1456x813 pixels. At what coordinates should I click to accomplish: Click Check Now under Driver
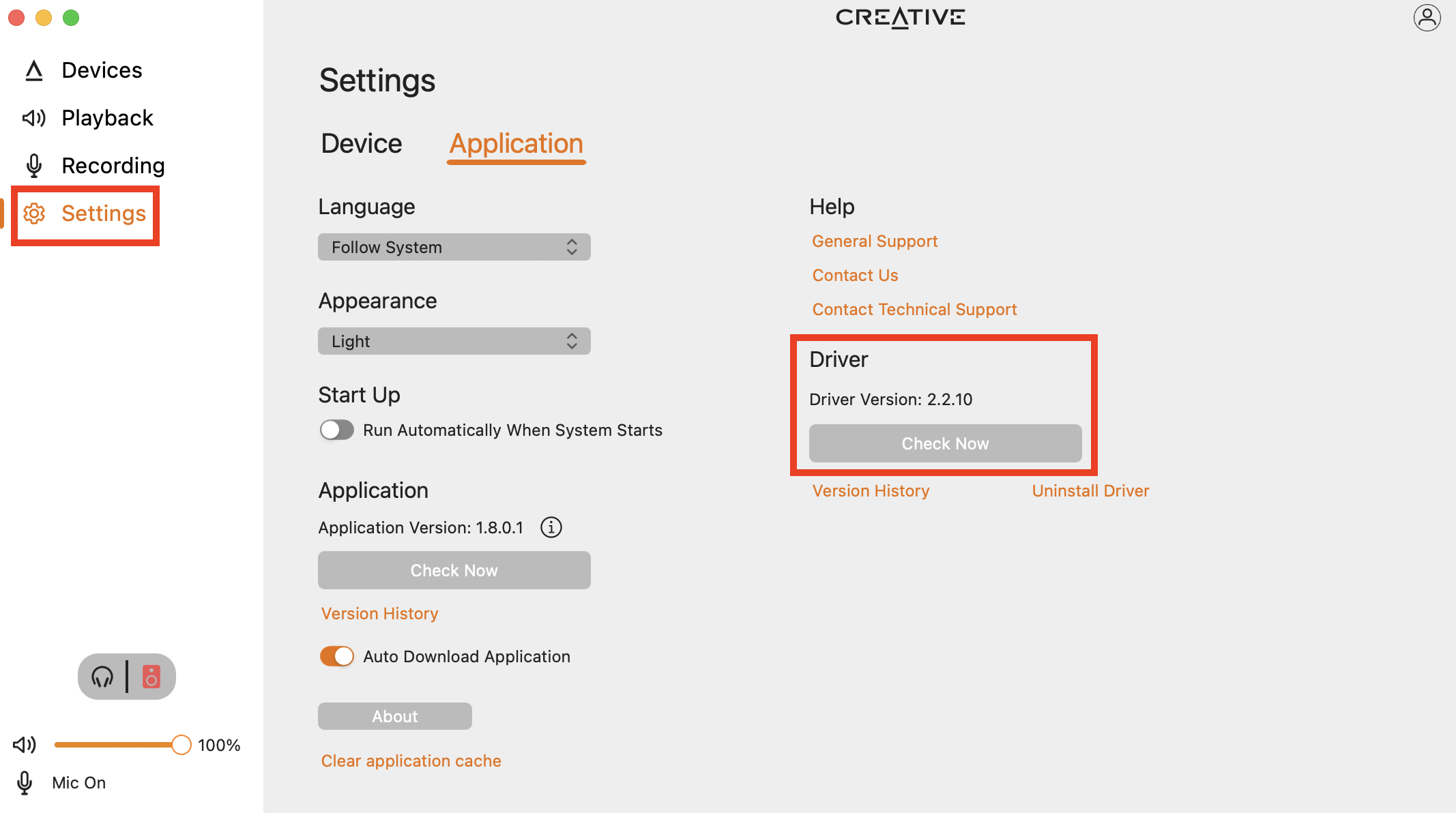point(945,443)
